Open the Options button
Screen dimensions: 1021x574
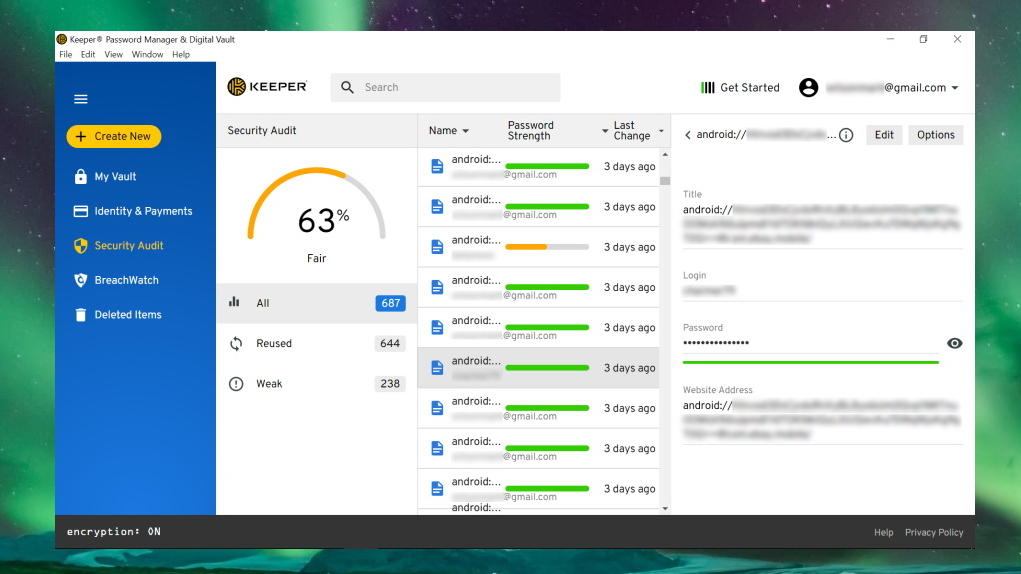pos(936,135)
